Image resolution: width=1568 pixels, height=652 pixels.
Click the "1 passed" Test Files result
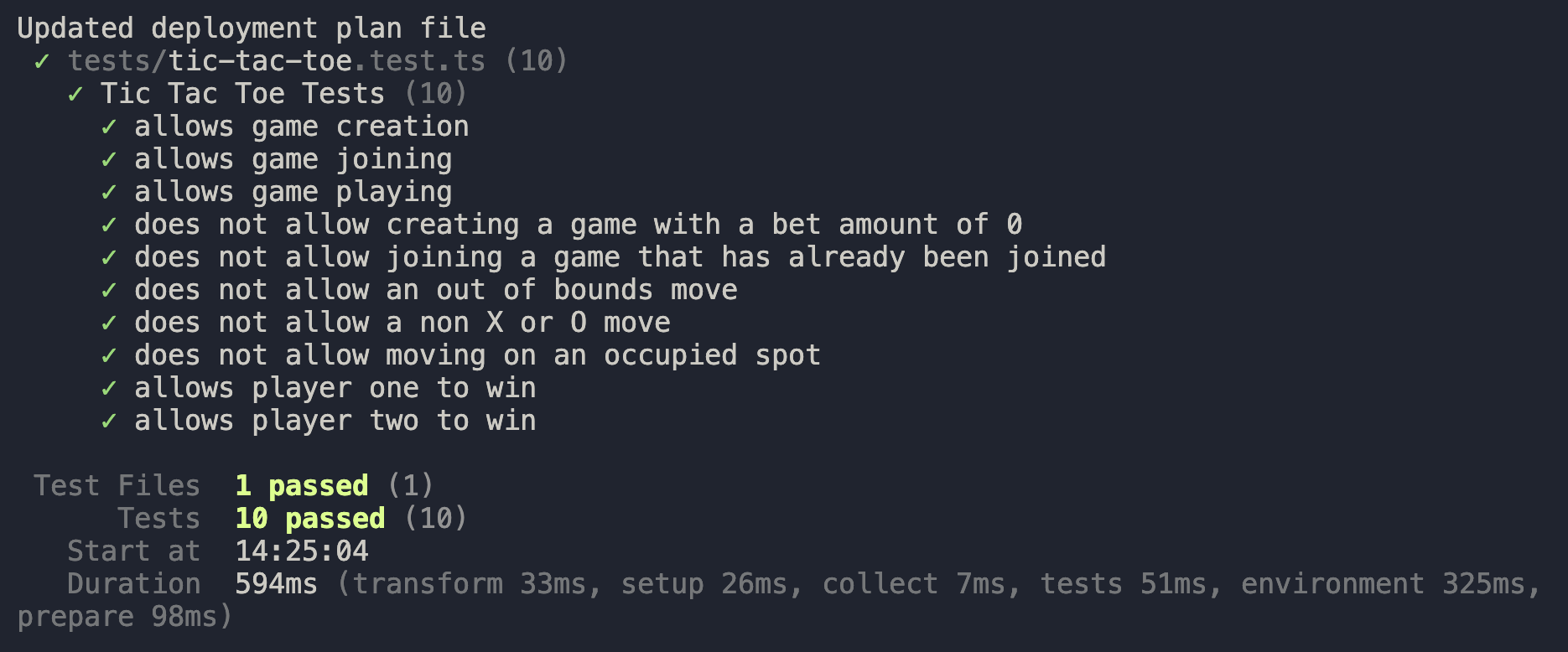(301, 486)
